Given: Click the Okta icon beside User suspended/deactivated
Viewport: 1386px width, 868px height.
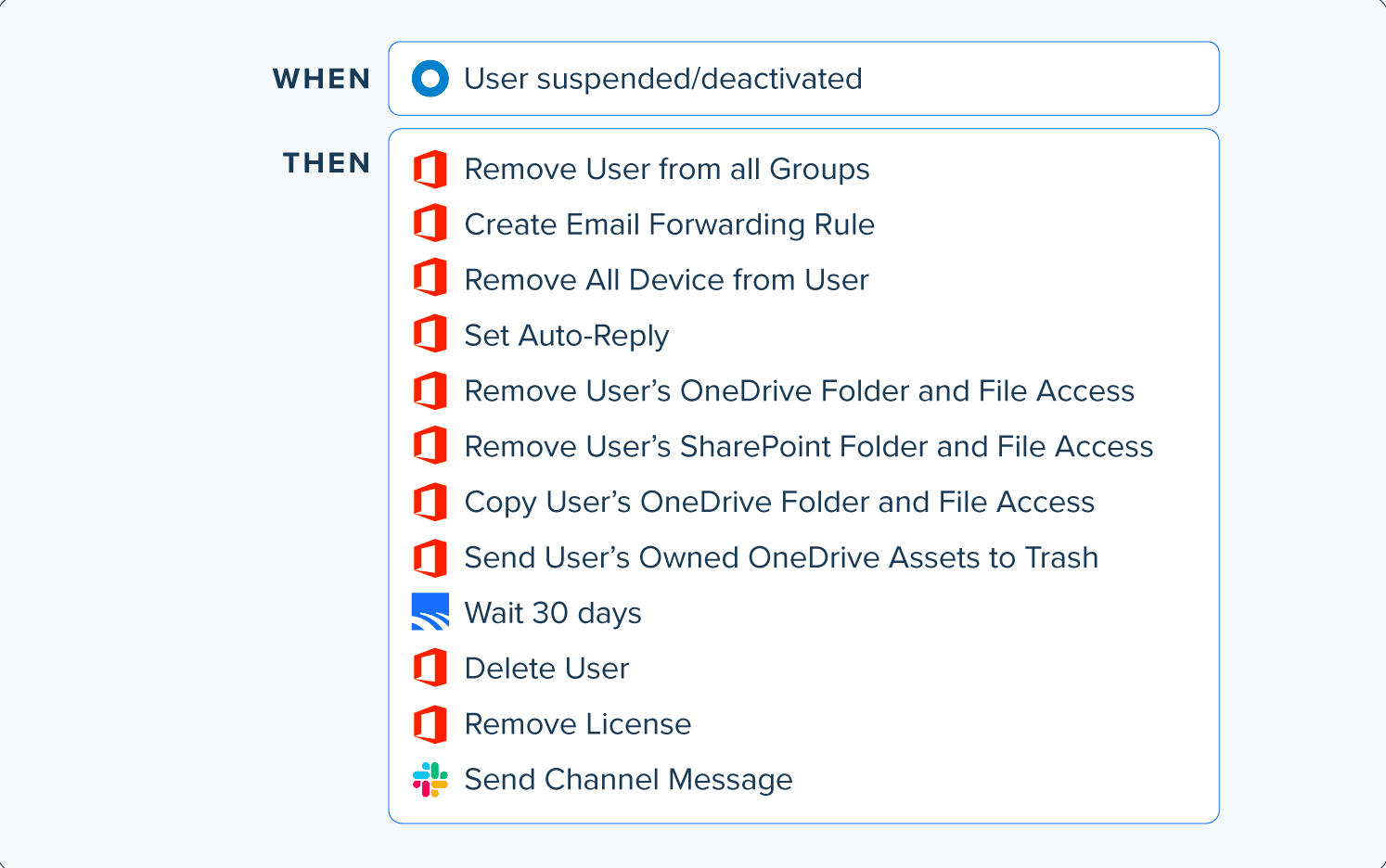Looking at the screenshot, I should [430, 79].
